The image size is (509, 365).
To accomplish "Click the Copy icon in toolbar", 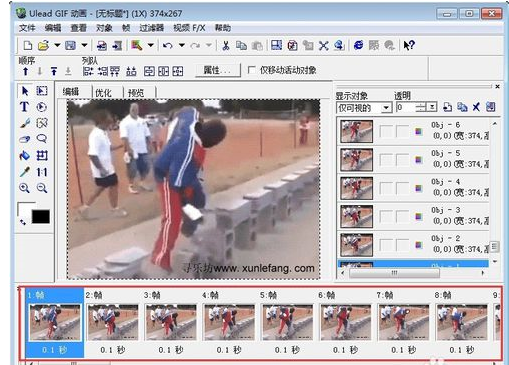I will [x=241, y=45].
